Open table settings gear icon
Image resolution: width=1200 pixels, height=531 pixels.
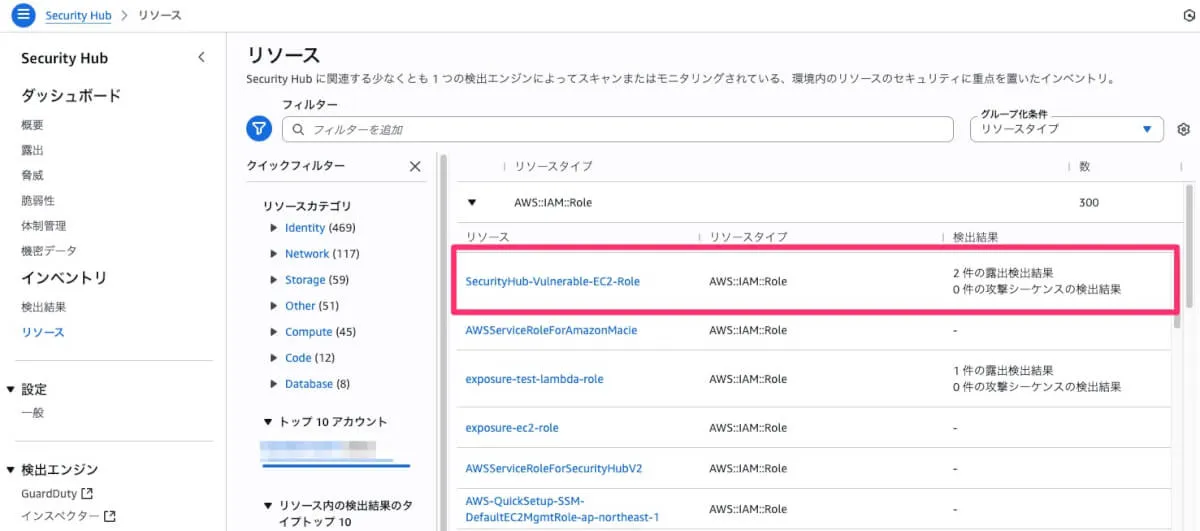tap(1184, 130)
